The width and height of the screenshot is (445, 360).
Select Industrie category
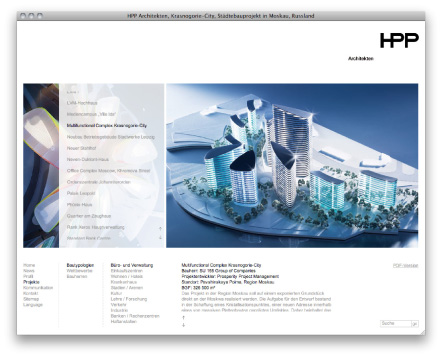tap(119, 310)
